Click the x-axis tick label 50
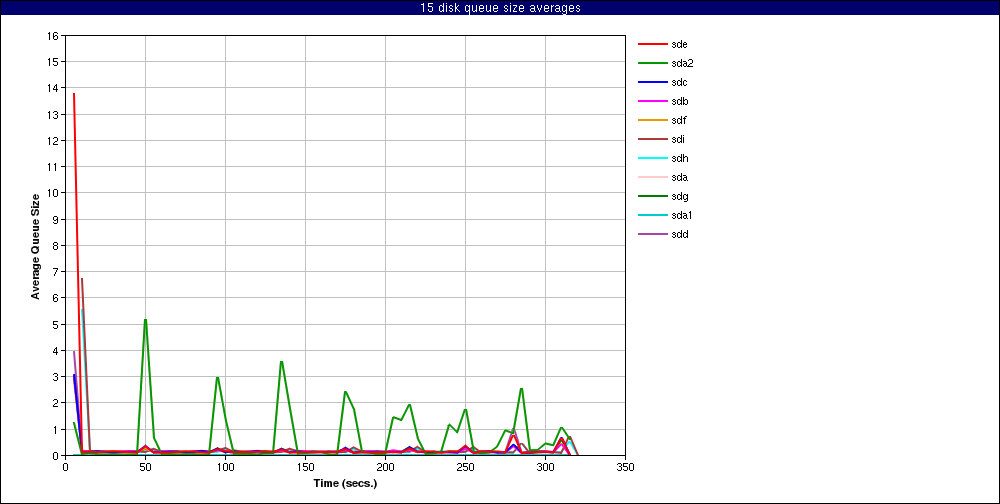 point(145,467)
